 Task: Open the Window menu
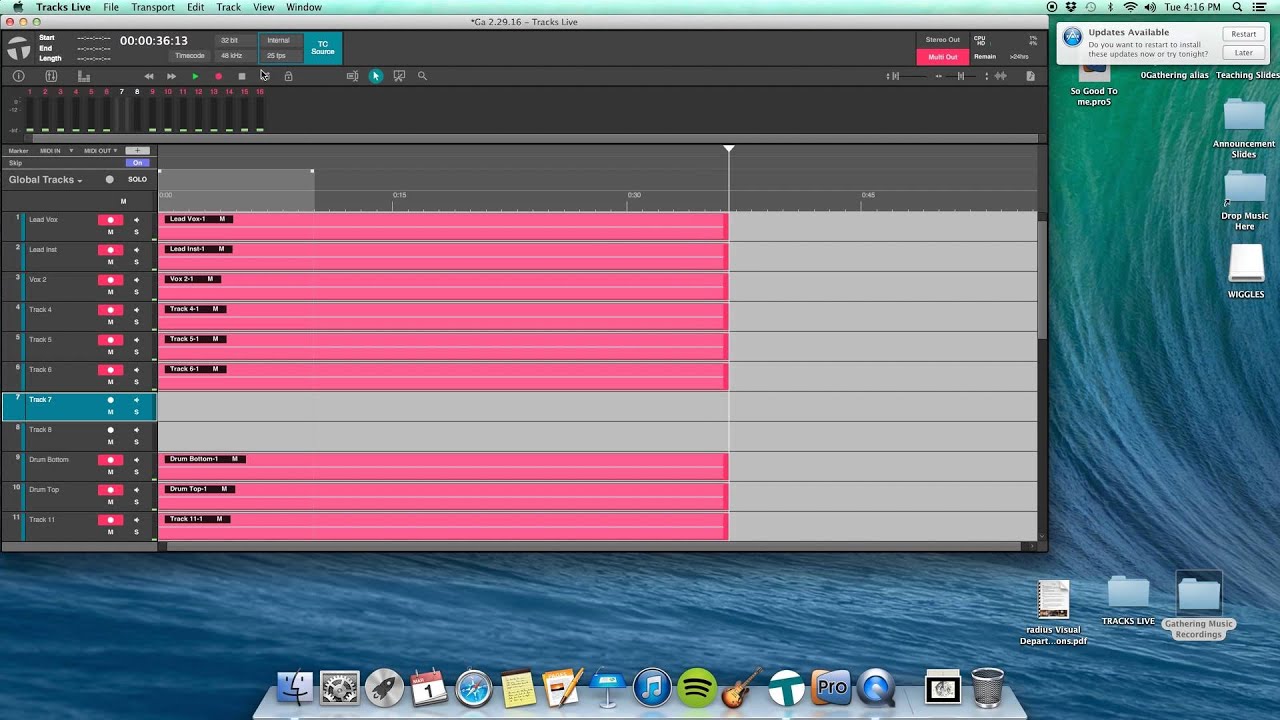[304, 7]
